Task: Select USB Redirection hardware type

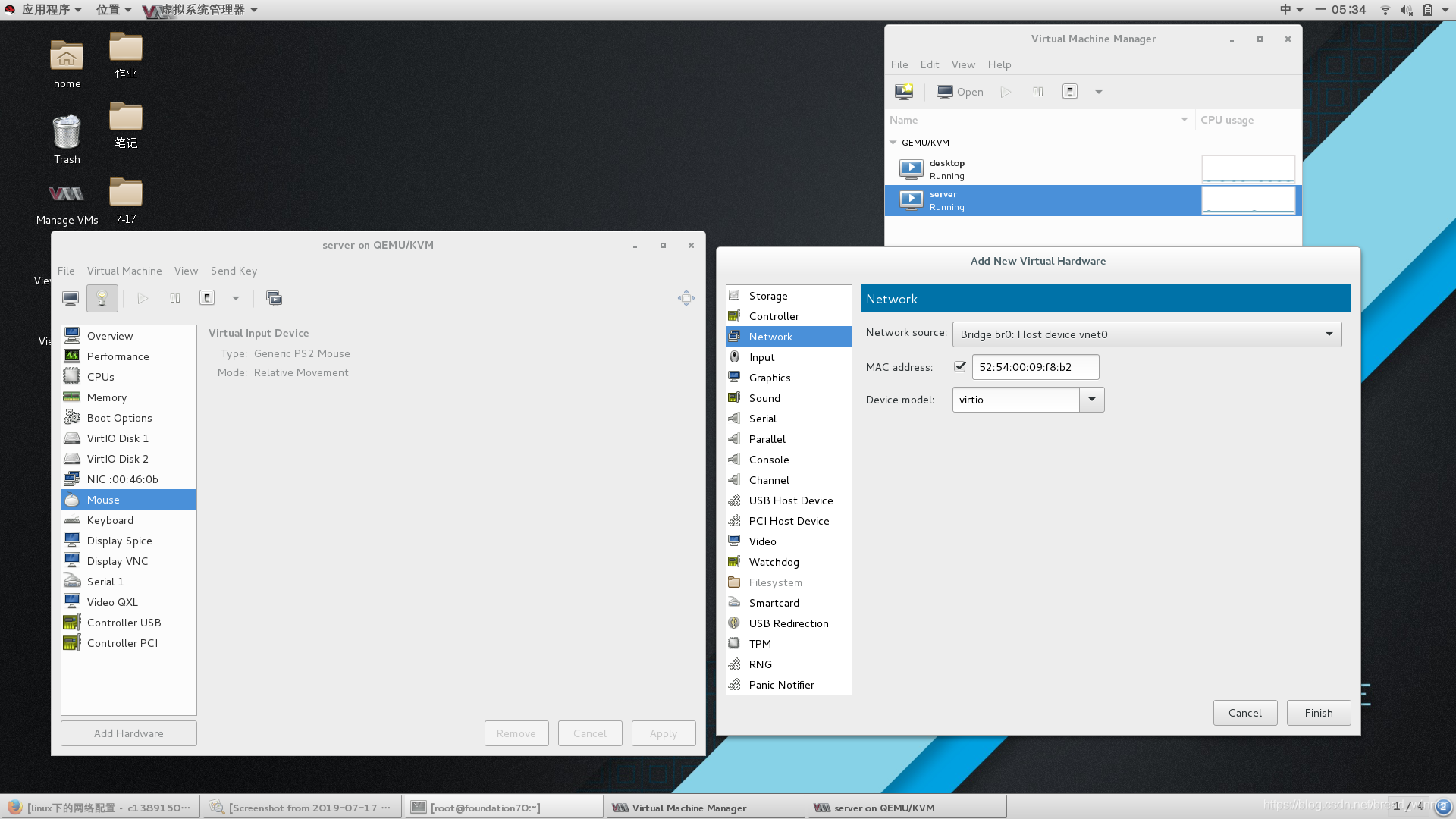Action: tap(789, 623)
